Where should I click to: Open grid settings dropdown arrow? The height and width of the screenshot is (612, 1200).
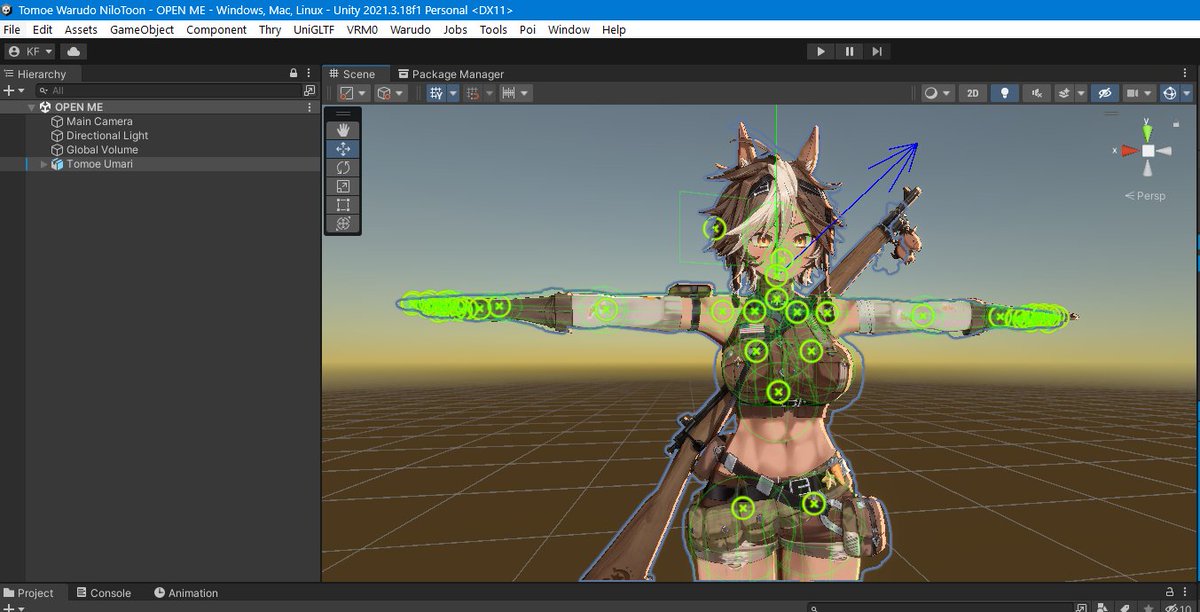pyautogui.click(x=453, y=93)
